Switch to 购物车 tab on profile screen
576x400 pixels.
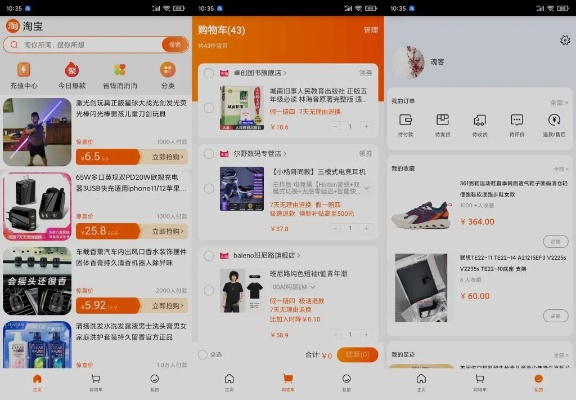coord(480,382)
